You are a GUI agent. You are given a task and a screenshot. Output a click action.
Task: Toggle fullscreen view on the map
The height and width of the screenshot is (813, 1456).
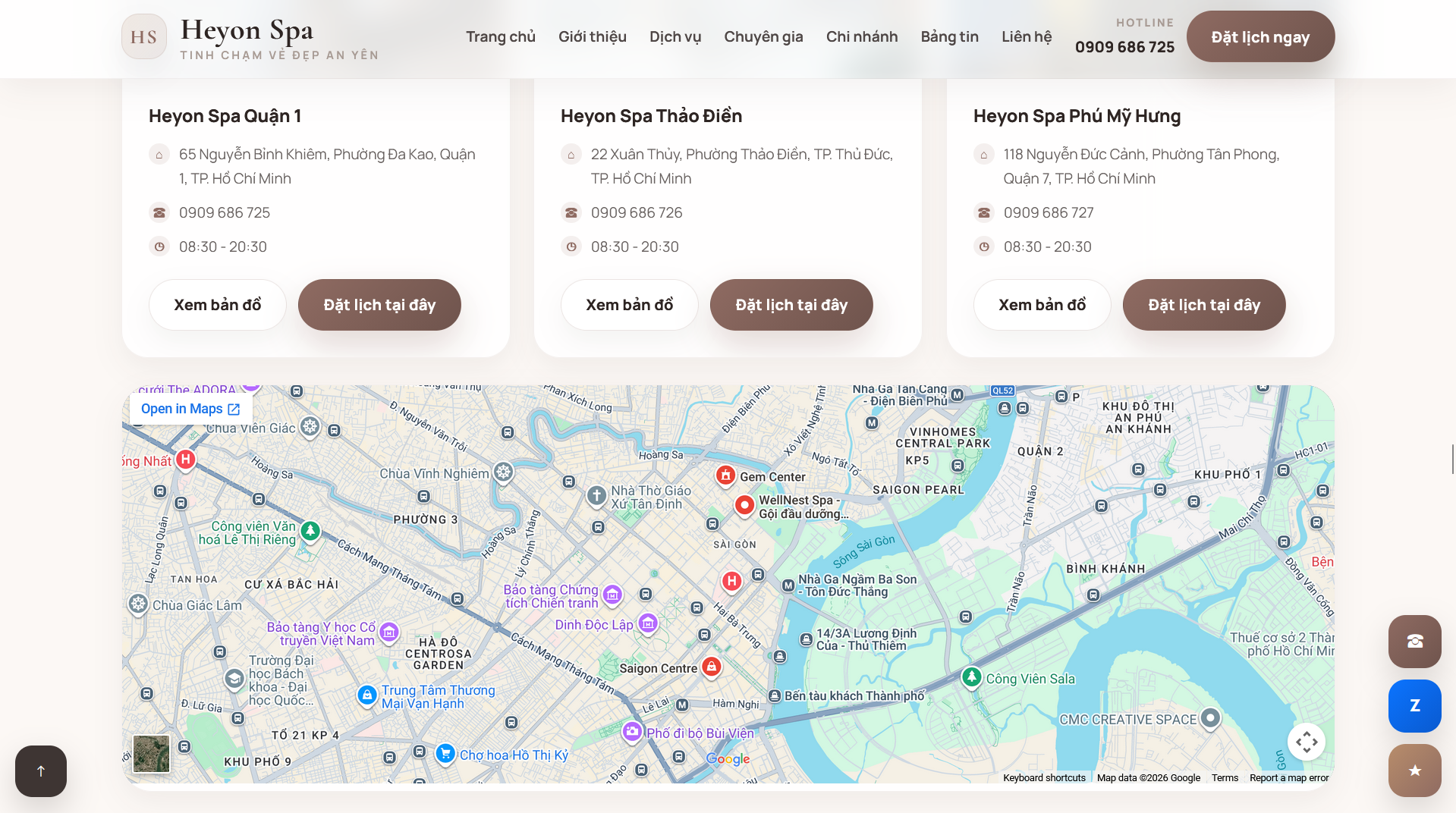click(1306, 742)
